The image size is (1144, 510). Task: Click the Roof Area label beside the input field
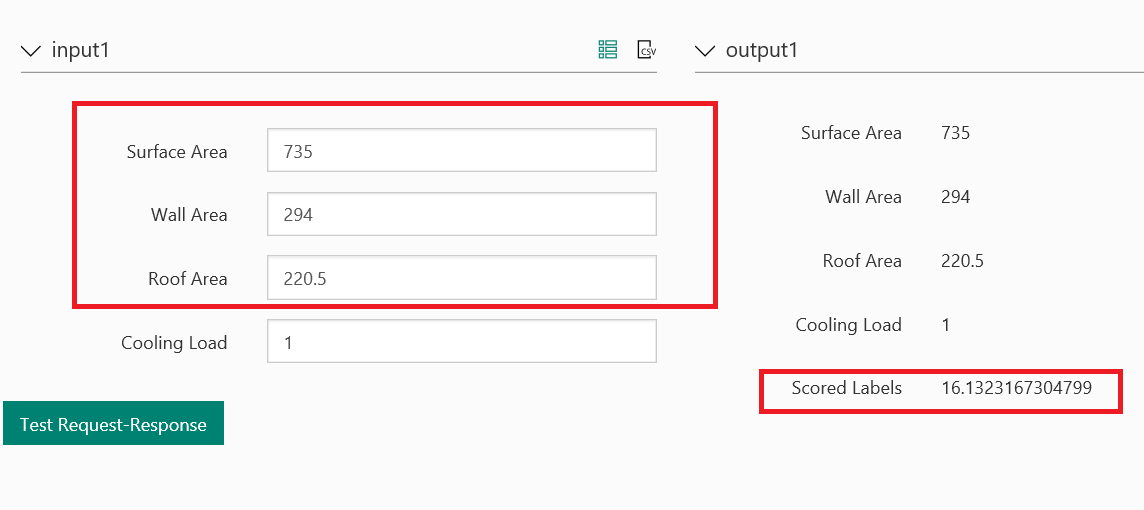click(187, 279)
